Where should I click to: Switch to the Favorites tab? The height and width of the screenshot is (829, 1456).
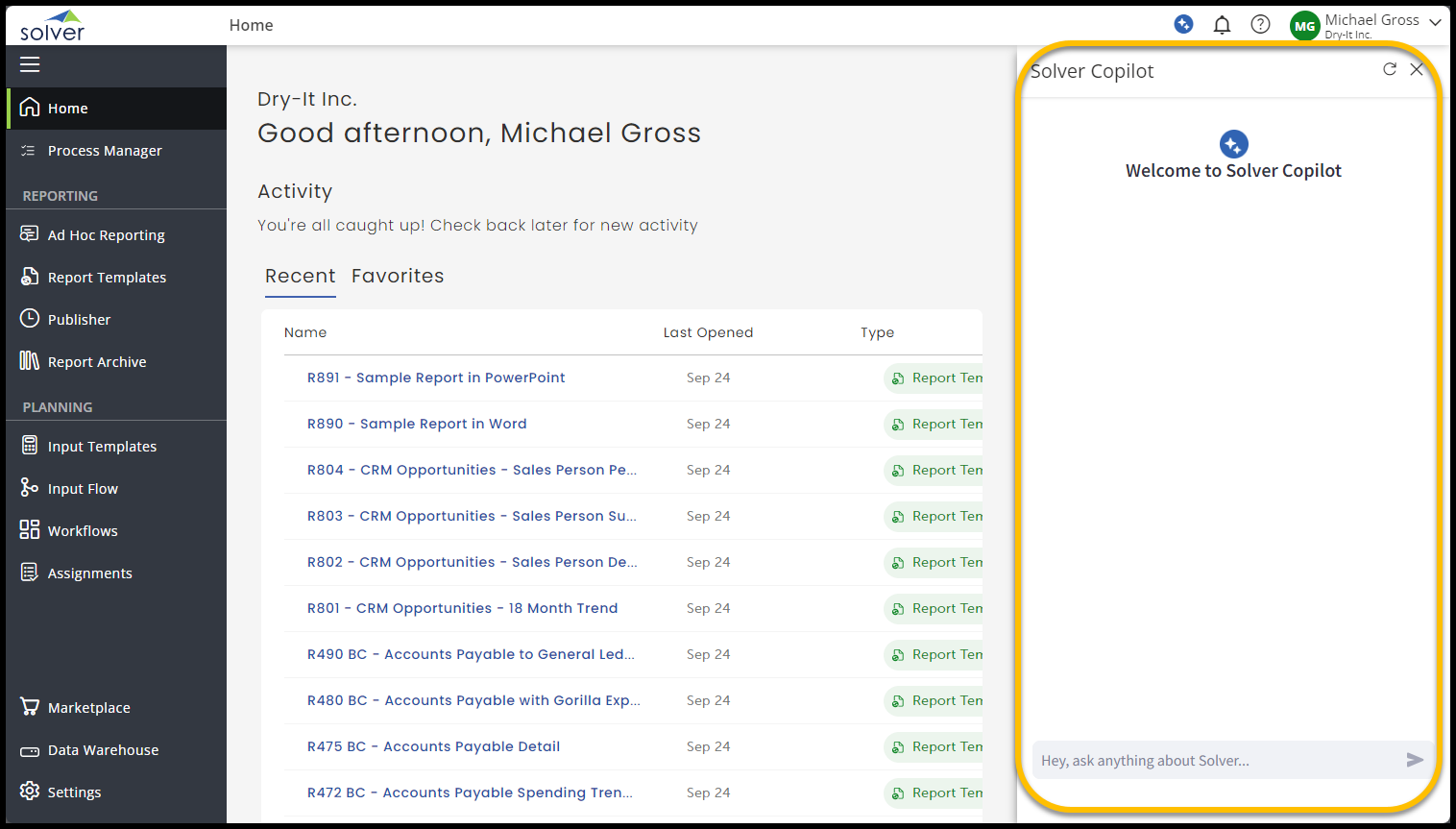point(398,277)
